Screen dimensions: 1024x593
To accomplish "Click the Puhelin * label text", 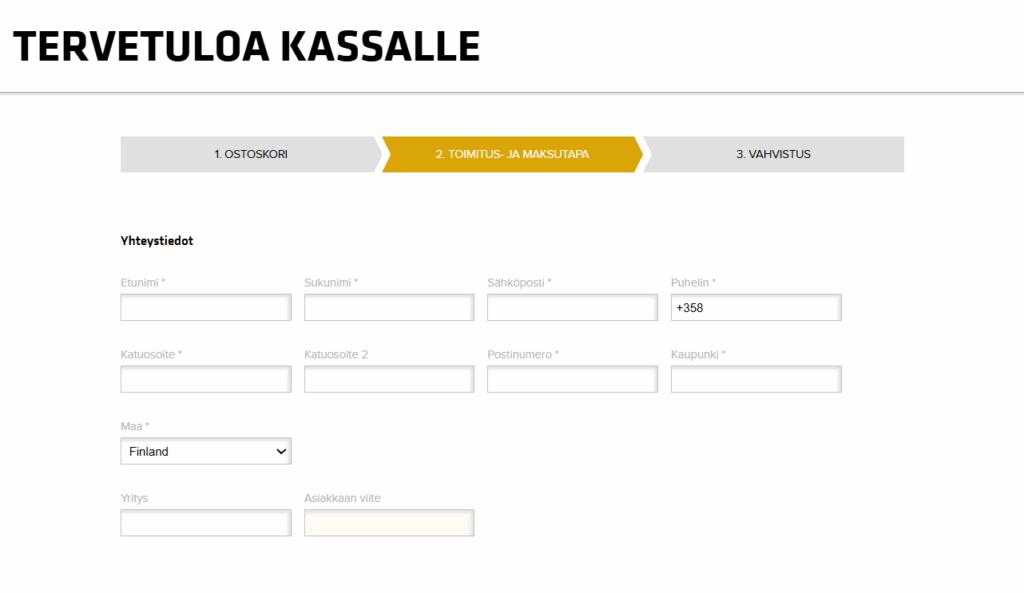I will click(693, 283).
